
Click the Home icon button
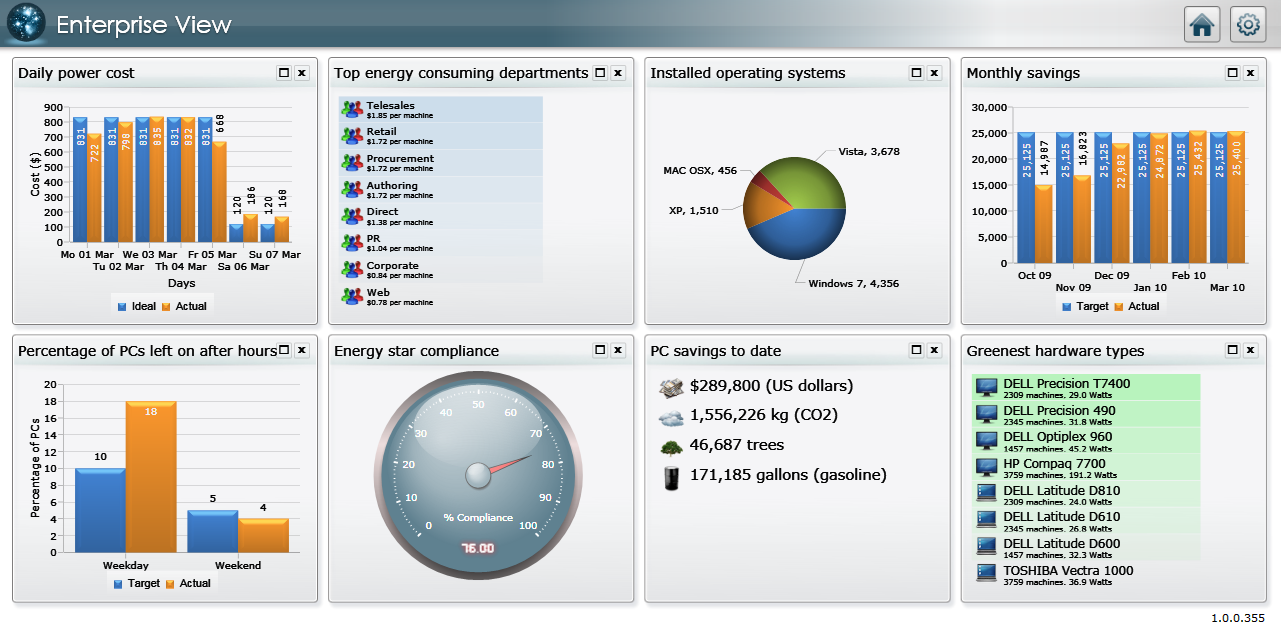point(1202,25)
